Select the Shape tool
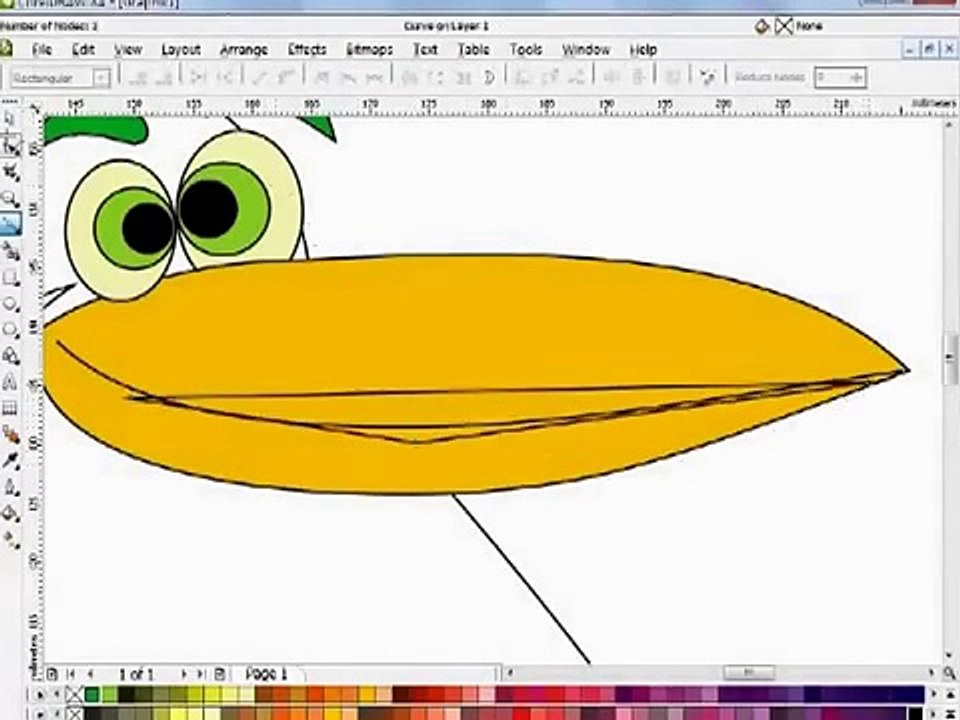960x720 pixels. [x=10, y=146]
